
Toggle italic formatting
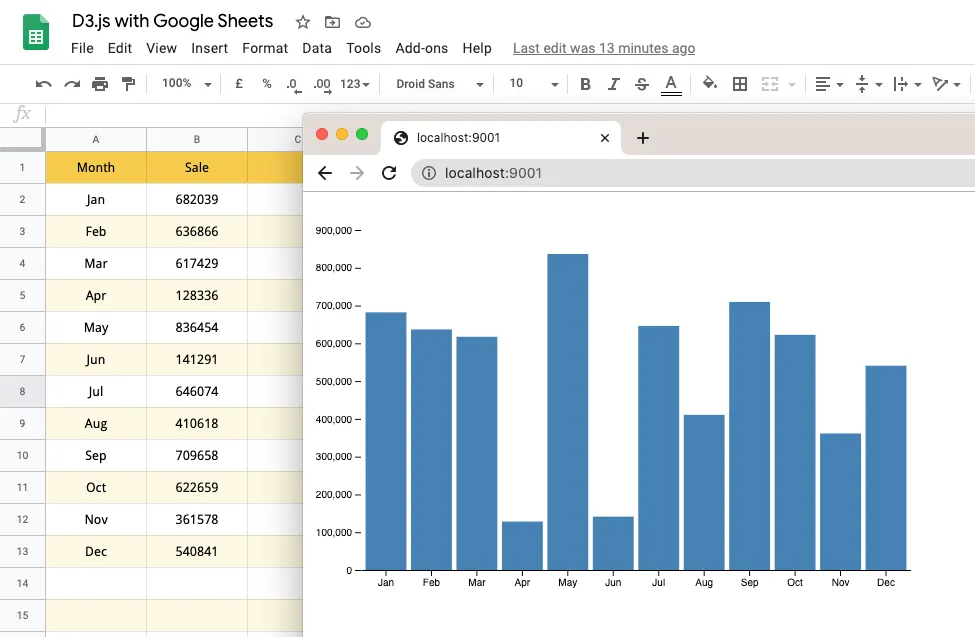[x=613, y=84]
